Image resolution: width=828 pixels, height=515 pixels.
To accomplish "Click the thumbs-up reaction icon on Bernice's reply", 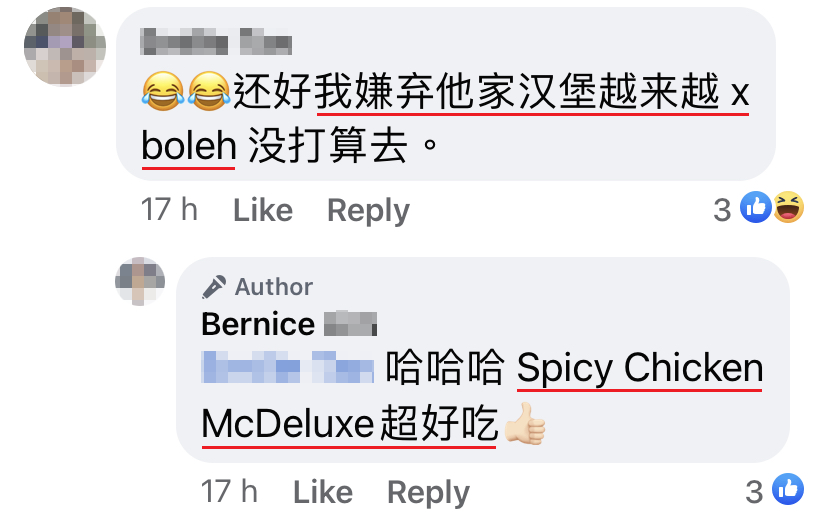I will pos(788,489).
